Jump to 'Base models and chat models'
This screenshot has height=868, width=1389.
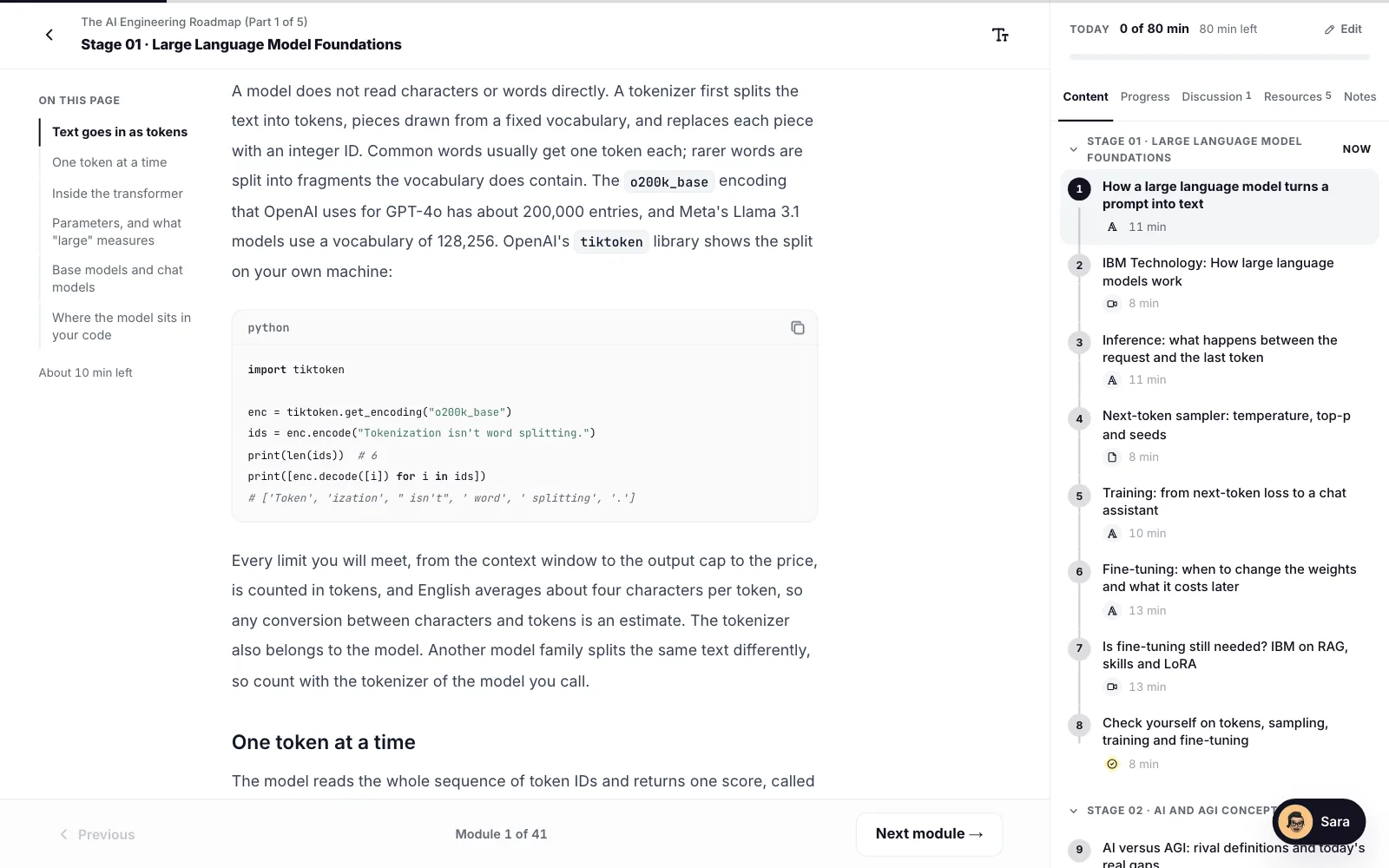(x=117, y=279)
